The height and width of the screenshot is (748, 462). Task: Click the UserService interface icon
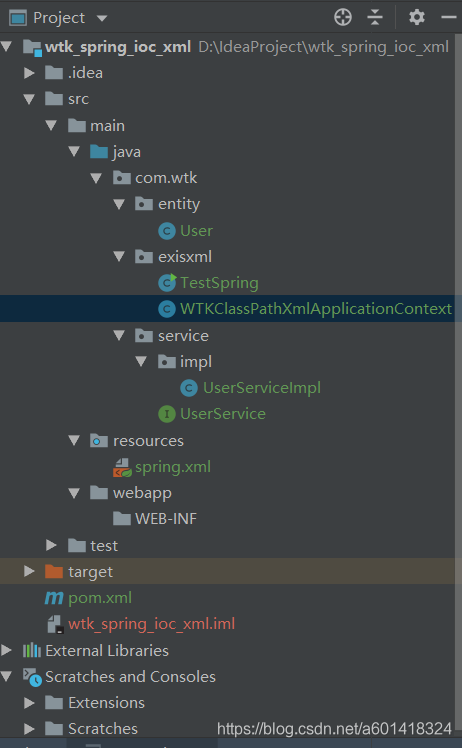tap(167, 414)
